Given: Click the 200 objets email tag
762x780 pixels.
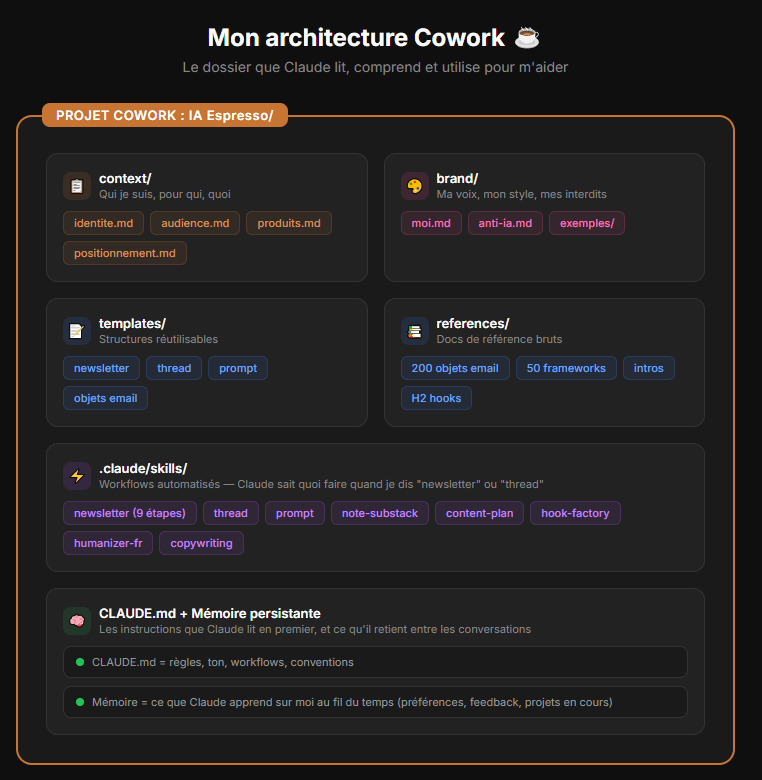Looking at the screenshot, I should pyautogui.click(x=455, y=368).
